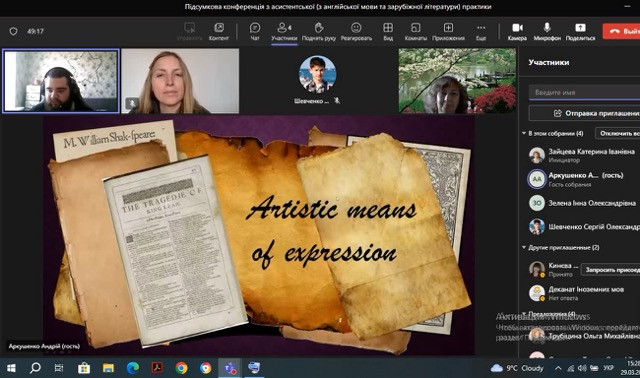Open weather widget showing 9°C Cloudy
Viewport: 640px width, 378px height.
tap(517, 368)
